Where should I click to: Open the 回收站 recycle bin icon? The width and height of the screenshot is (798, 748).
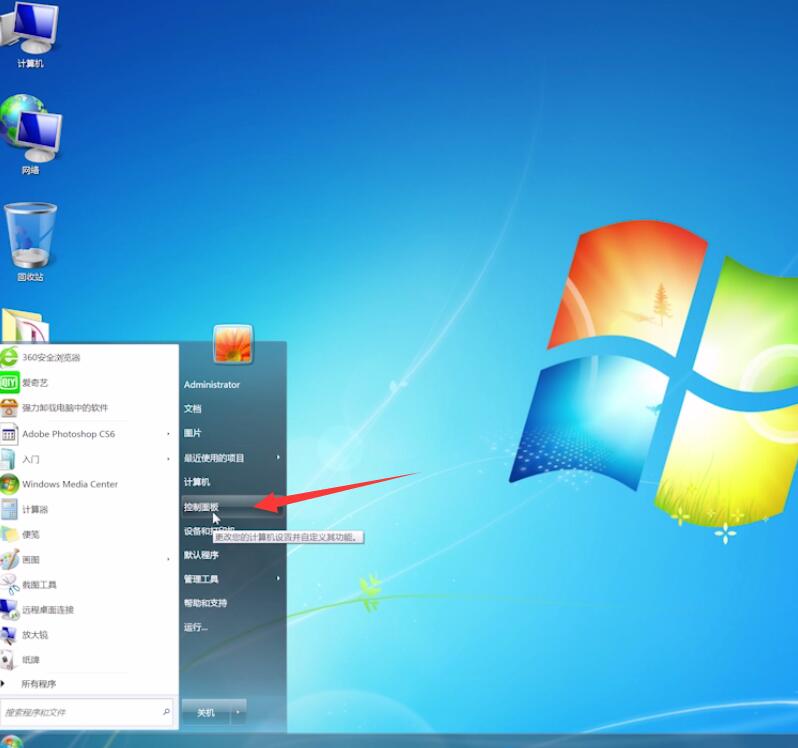pos(31,242)
